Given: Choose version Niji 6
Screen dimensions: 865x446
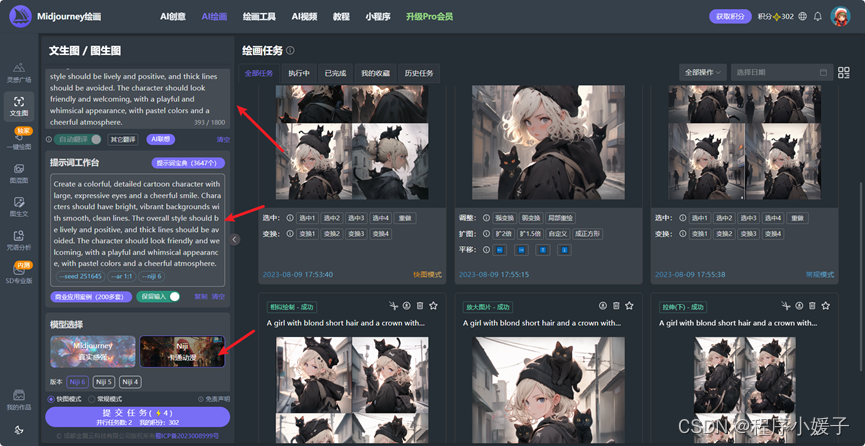Looking at the screenshot, I should [78, 381].
